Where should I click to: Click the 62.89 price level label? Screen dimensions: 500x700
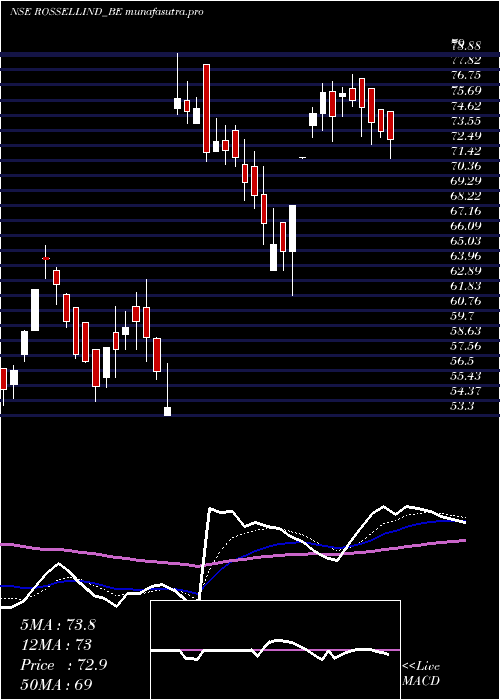tap(466, 271)
